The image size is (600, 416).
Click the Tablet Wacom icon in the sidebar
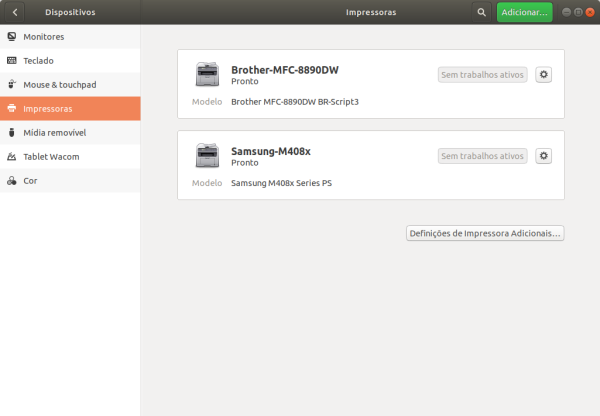(x=12, y=157)
